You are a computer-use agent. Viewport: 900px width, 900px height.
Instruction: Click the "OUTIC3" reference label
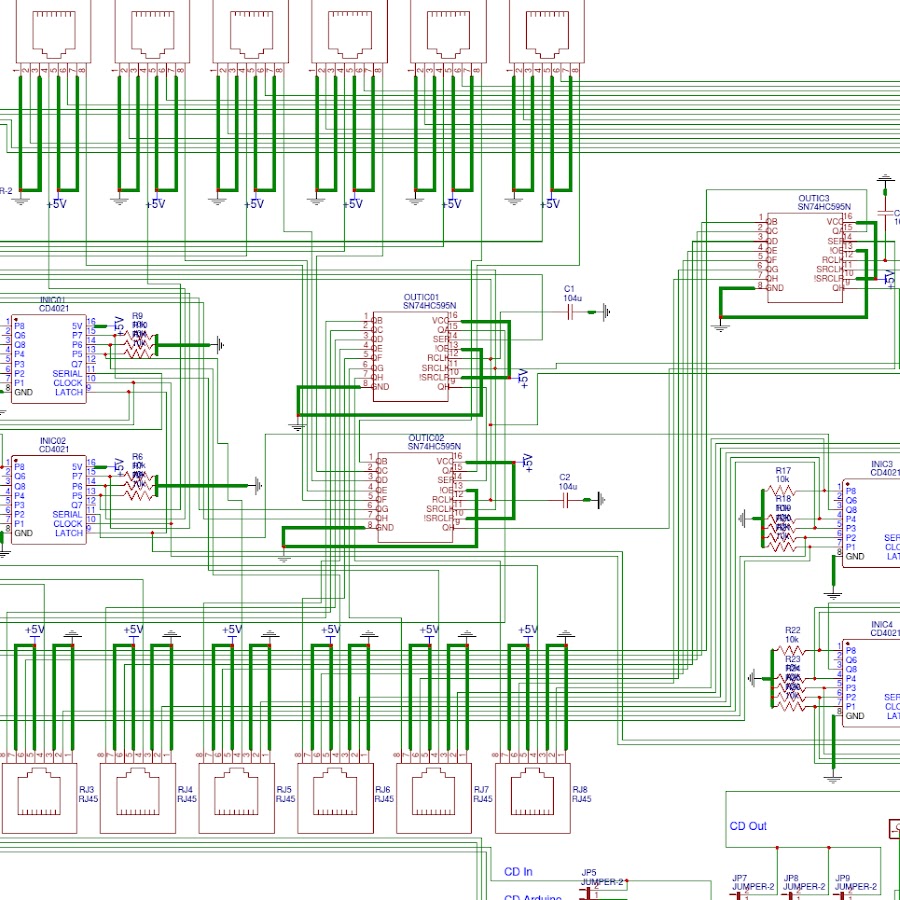click(x=813, y=198)
